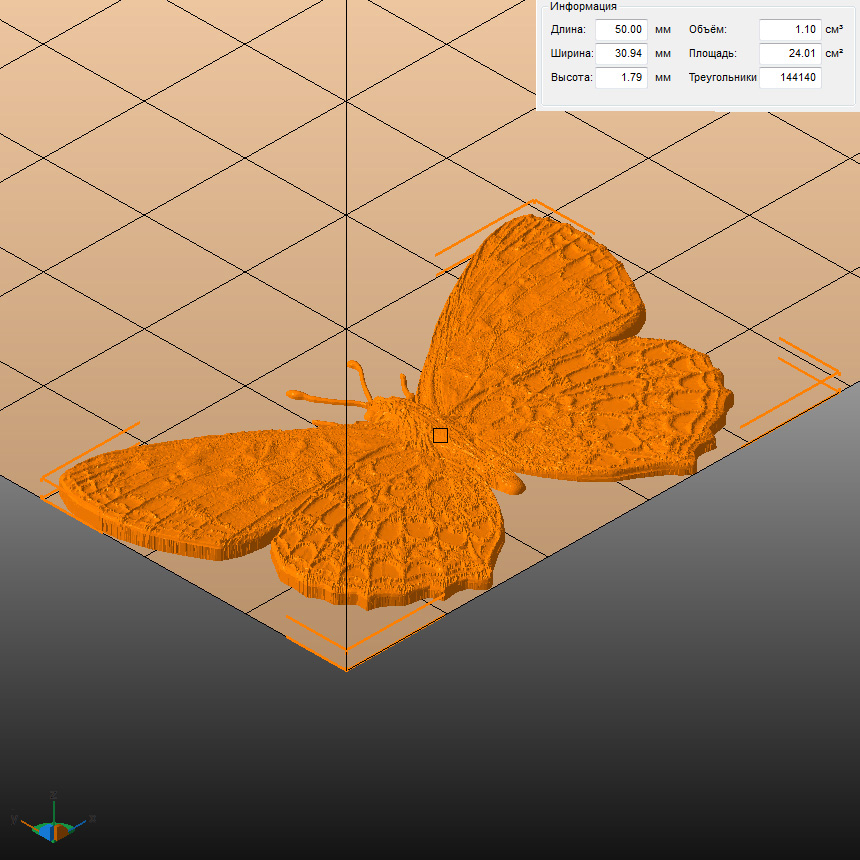Click the X axis label on orientation gizmo
The image size is (860, 860).
point(92,818)
